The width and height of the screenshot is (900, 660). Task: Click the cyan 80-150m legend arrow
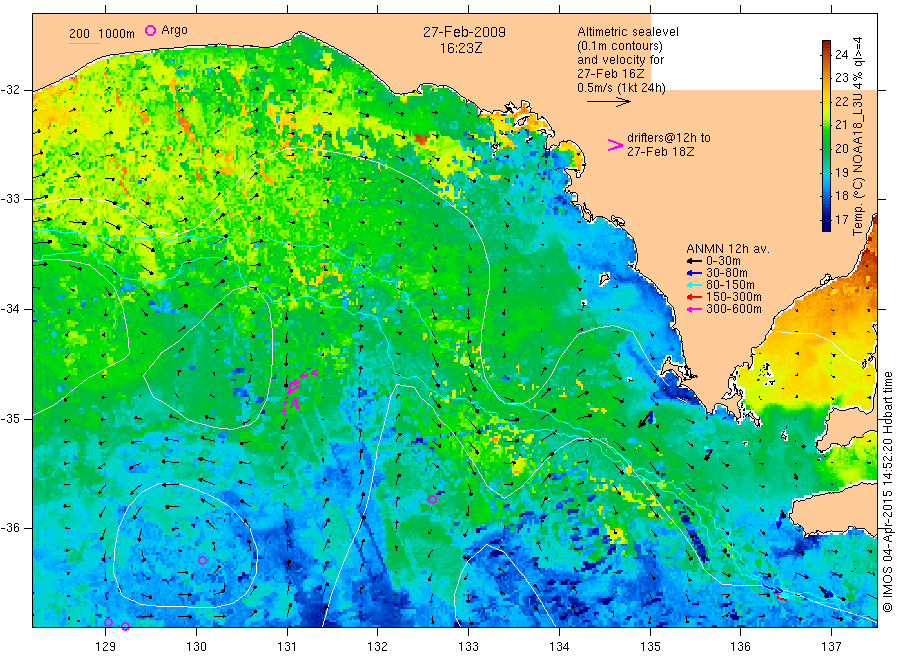coord(695,285)
